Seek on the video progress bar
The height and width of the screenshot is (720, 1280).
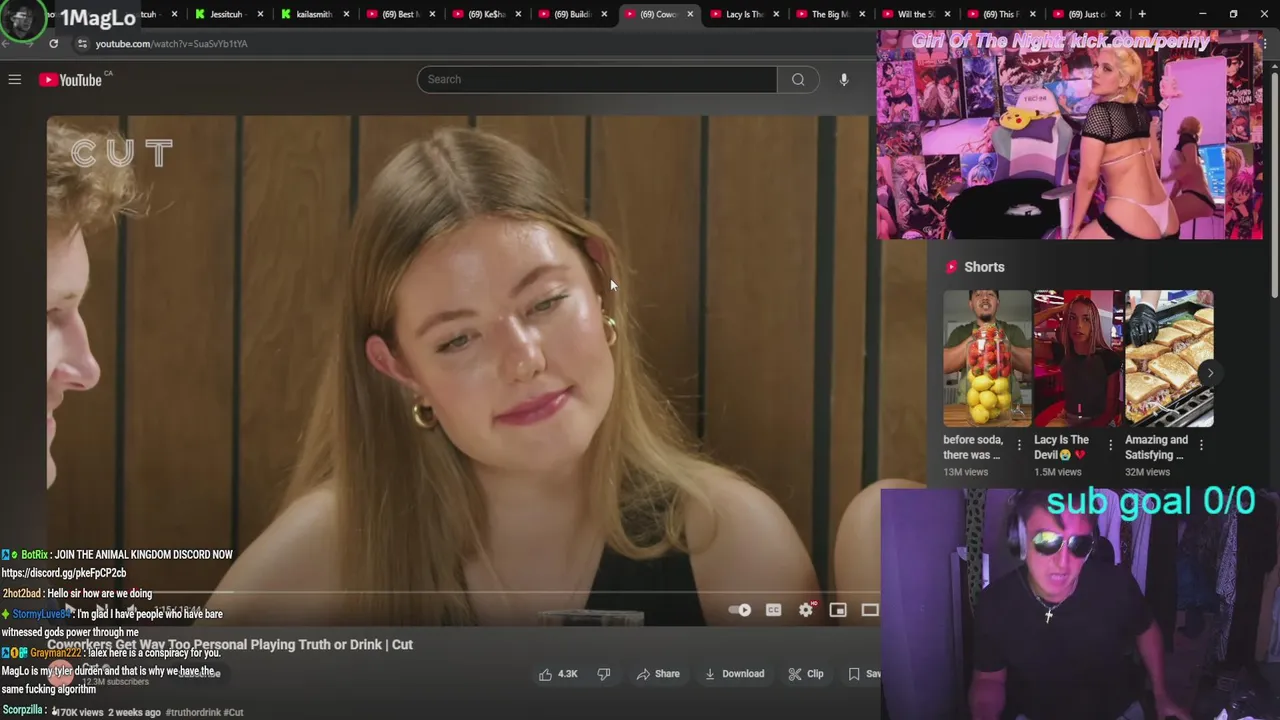[x=462, y=593]
